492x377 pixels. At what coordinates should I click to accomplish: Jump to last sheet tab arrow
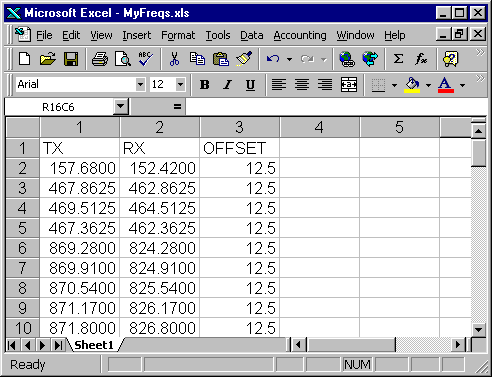(58, 345)
